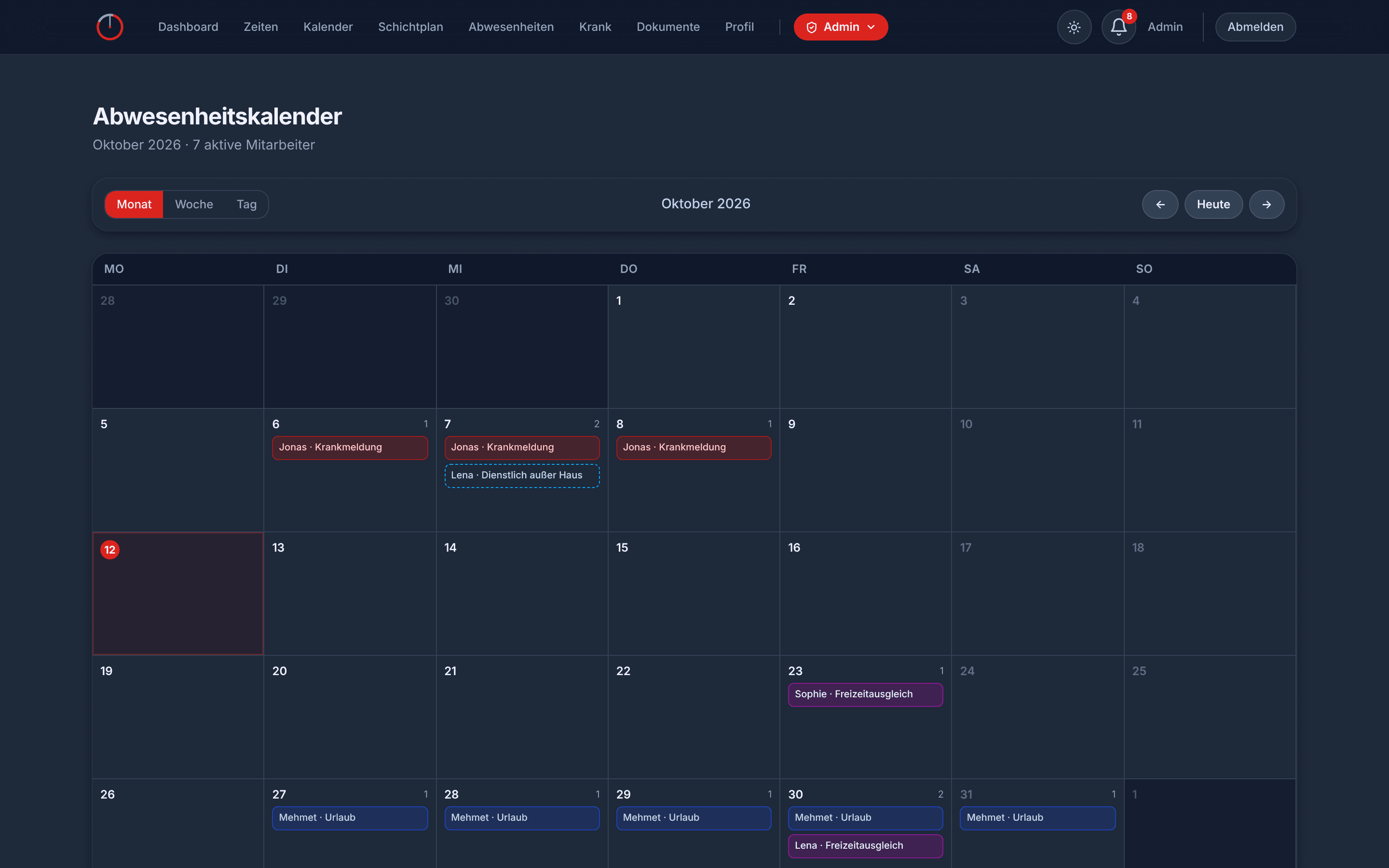This screenshot has height=868, width=1389.
Task: Go to previous month with left arrow
Action: tap(1160, 204)
